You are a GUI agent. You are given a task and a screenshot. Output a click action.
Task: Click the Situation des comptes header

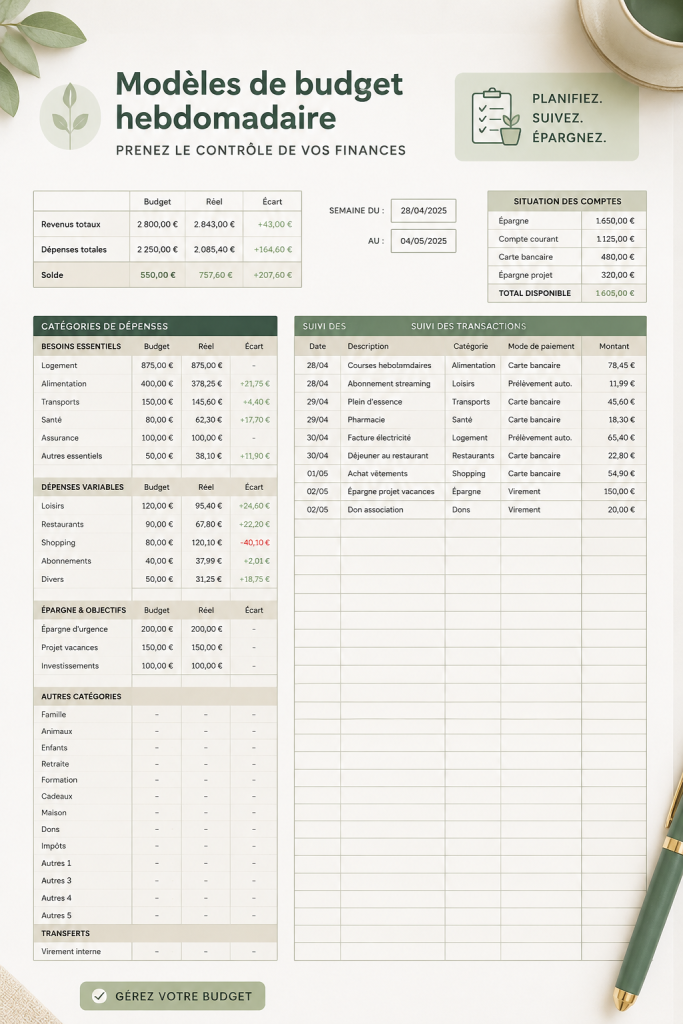pos(567,201)
